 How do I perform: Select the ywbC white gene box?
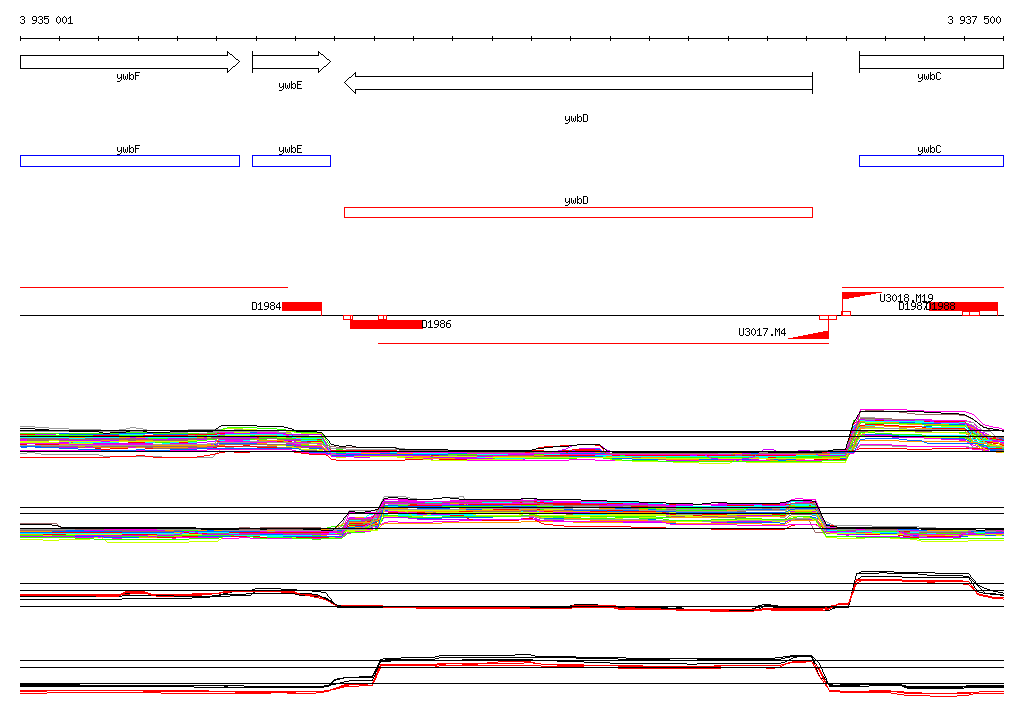click(x=931, y=62)
